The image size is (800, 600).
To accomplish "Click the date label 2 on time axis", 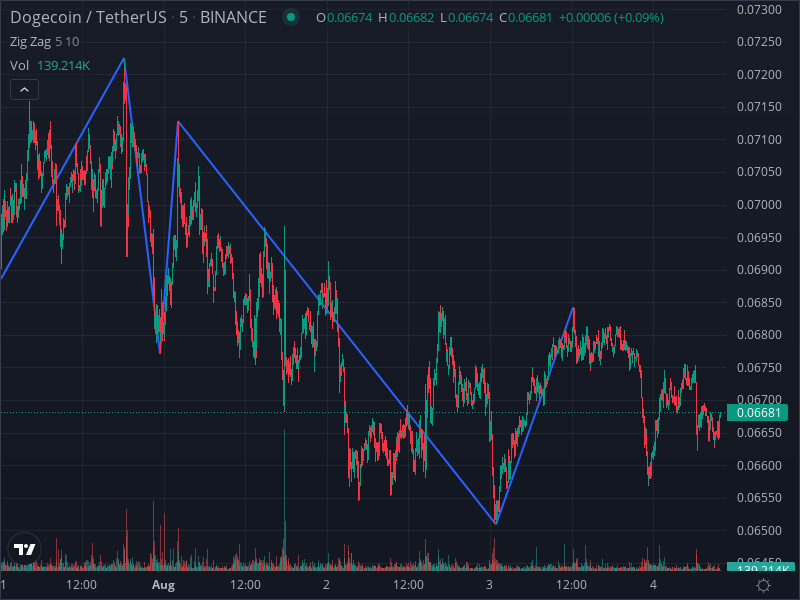I will click(x=327, y=585).
